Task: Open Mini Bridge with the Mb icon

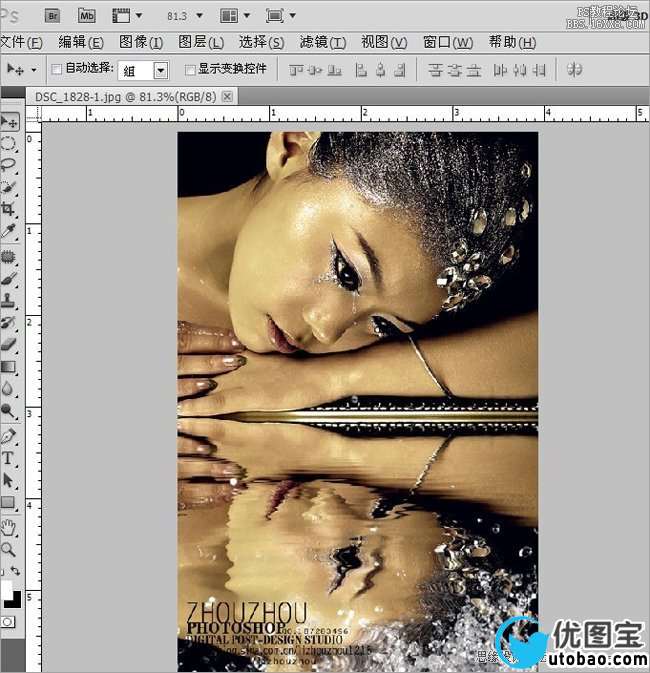Action: click(86, 16)
